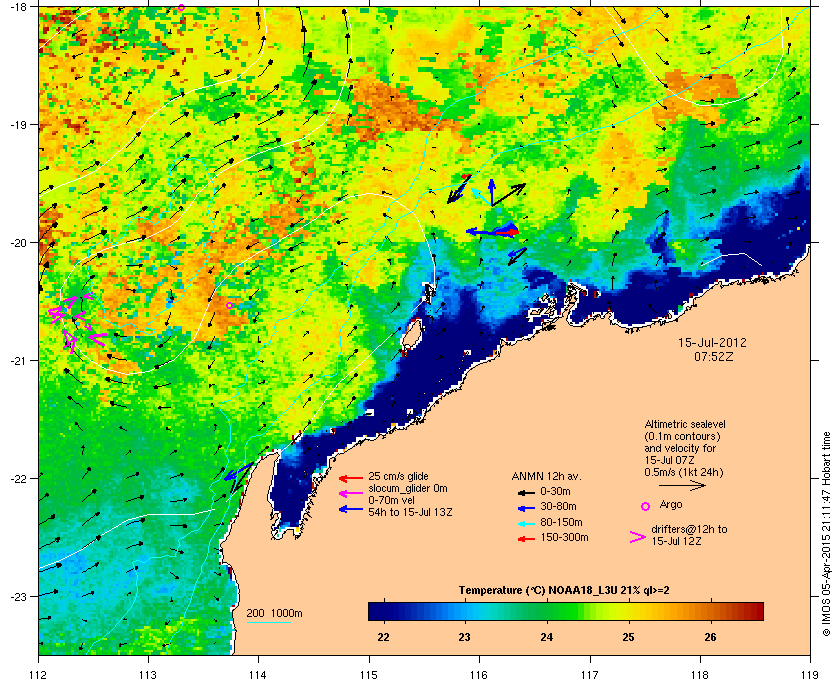Click the Temperature NOAA18_L3U colorbar title

coord(564,591)
